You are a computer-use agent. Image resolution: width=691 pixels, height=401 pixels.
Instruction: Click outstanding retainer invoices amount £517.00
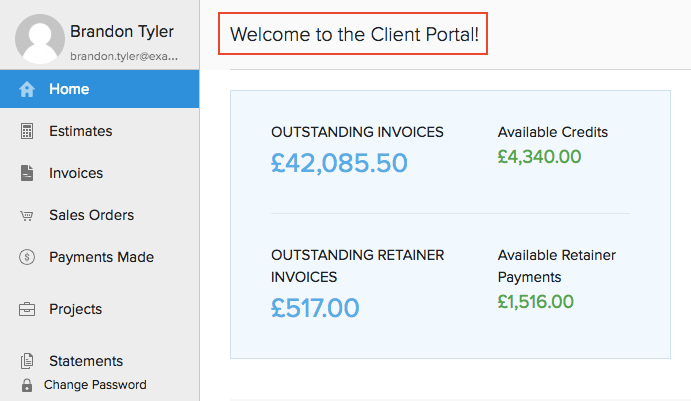coord(315,306)
